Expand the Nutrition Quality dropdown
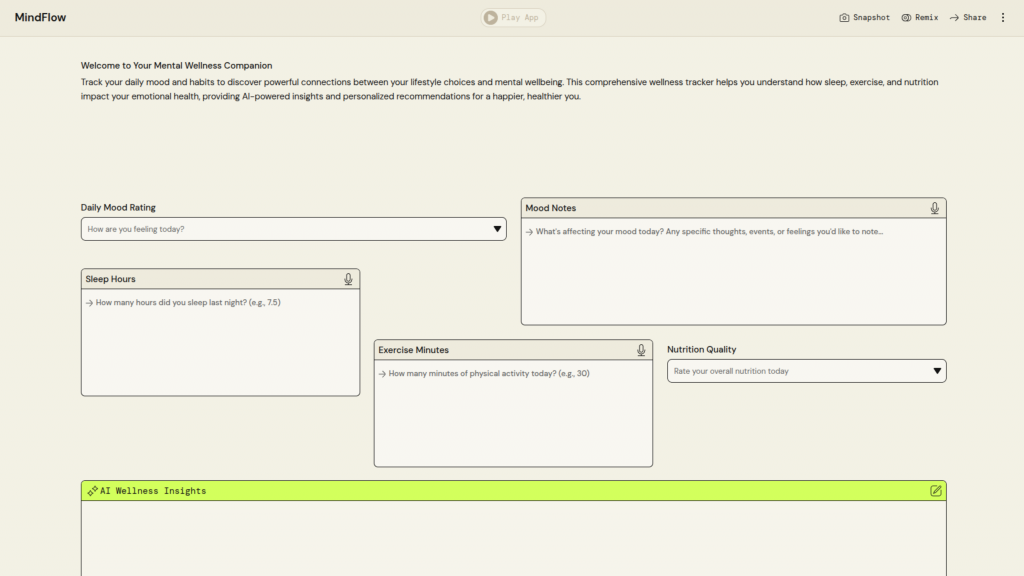 pyautogui.click(x=806, y=371)
